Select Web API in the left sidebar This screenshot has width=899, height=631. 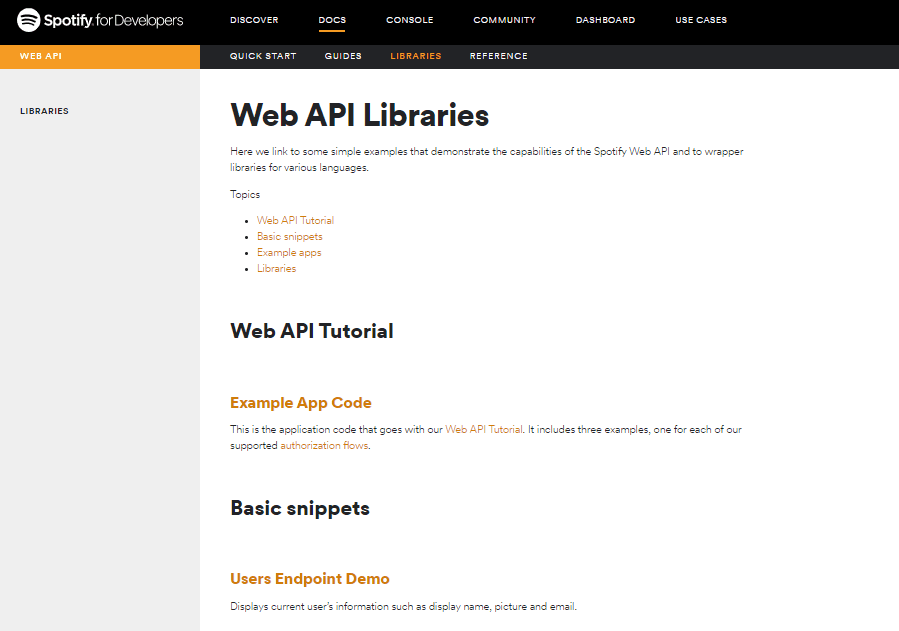click(x=38, y=57)
